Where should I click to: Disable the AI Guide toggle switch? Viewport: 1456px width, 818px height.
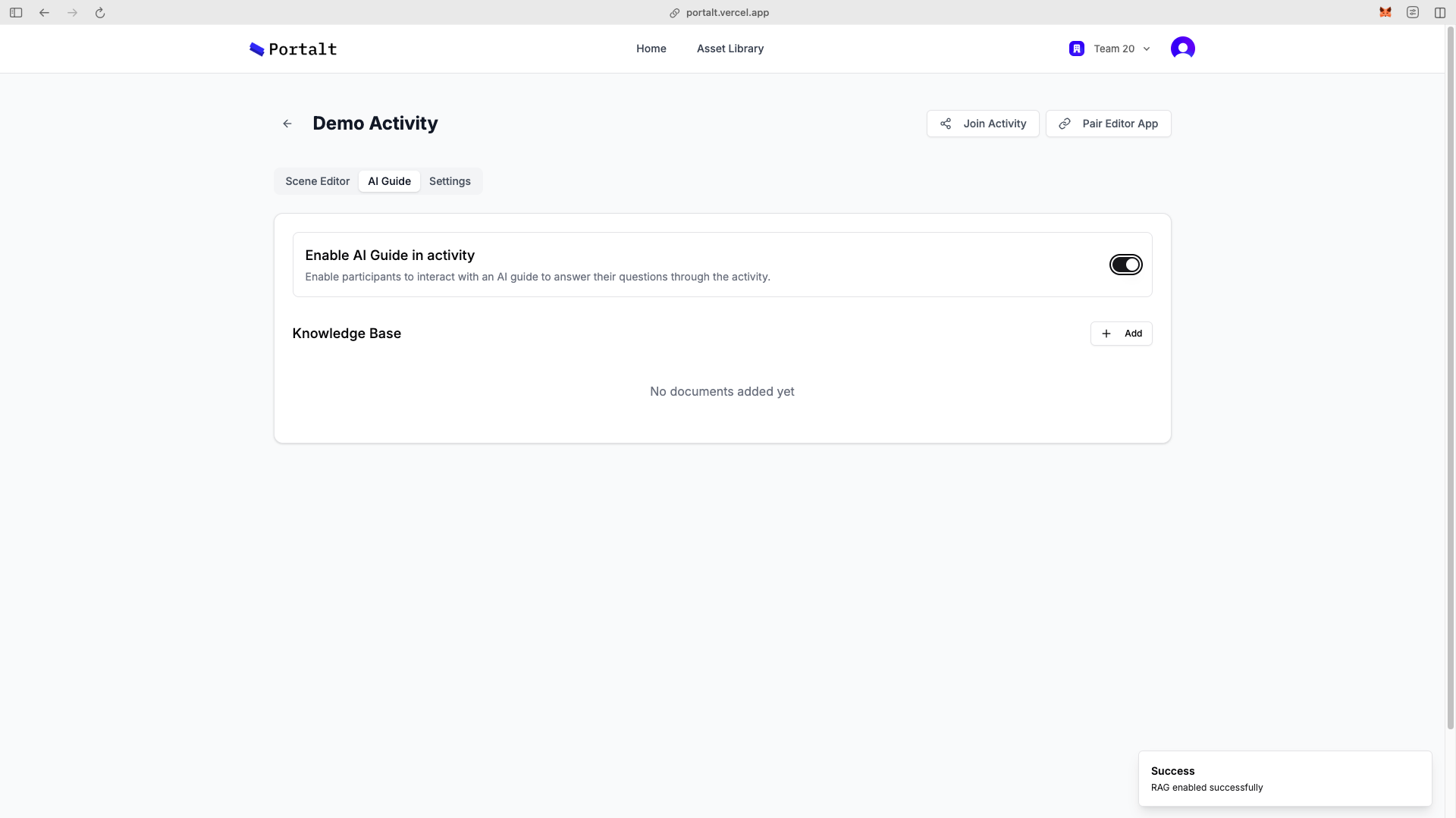tap(1125, 265)
